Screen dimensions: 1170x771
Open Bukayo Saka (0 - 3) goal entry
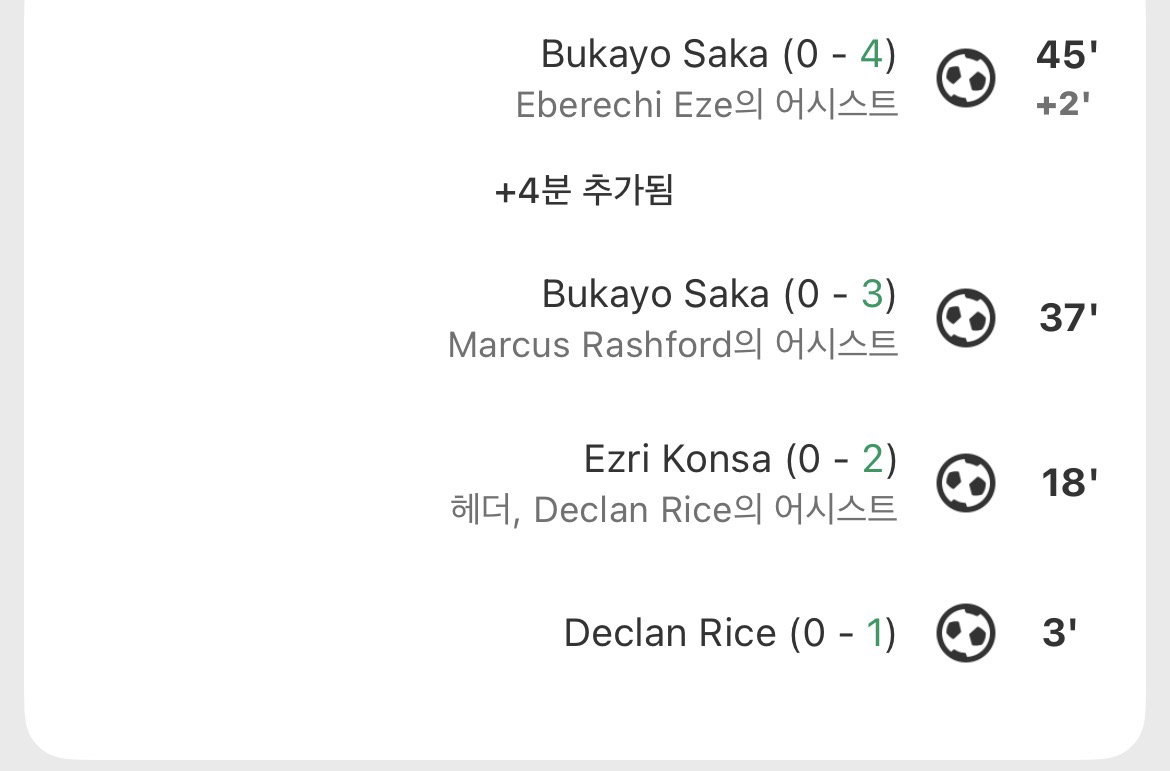719,294
